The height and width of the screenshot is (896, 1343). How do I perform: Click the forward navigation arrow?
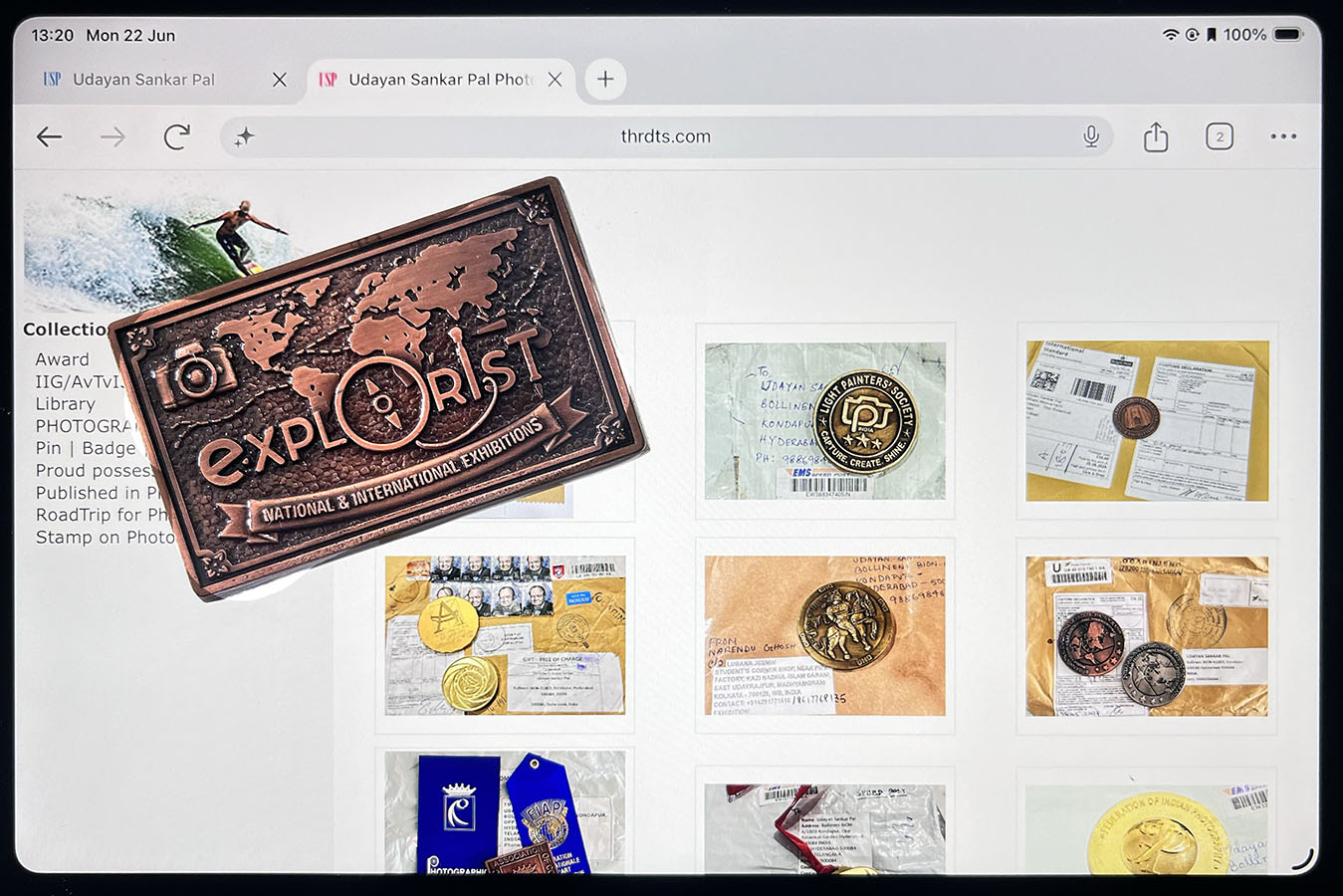112,136
